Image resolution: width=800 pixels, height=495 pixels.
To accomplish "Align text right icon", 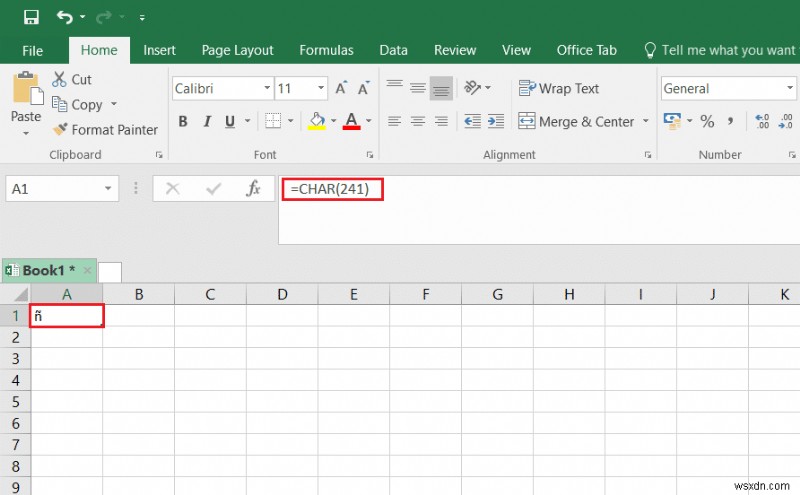I will coord(441,121).
